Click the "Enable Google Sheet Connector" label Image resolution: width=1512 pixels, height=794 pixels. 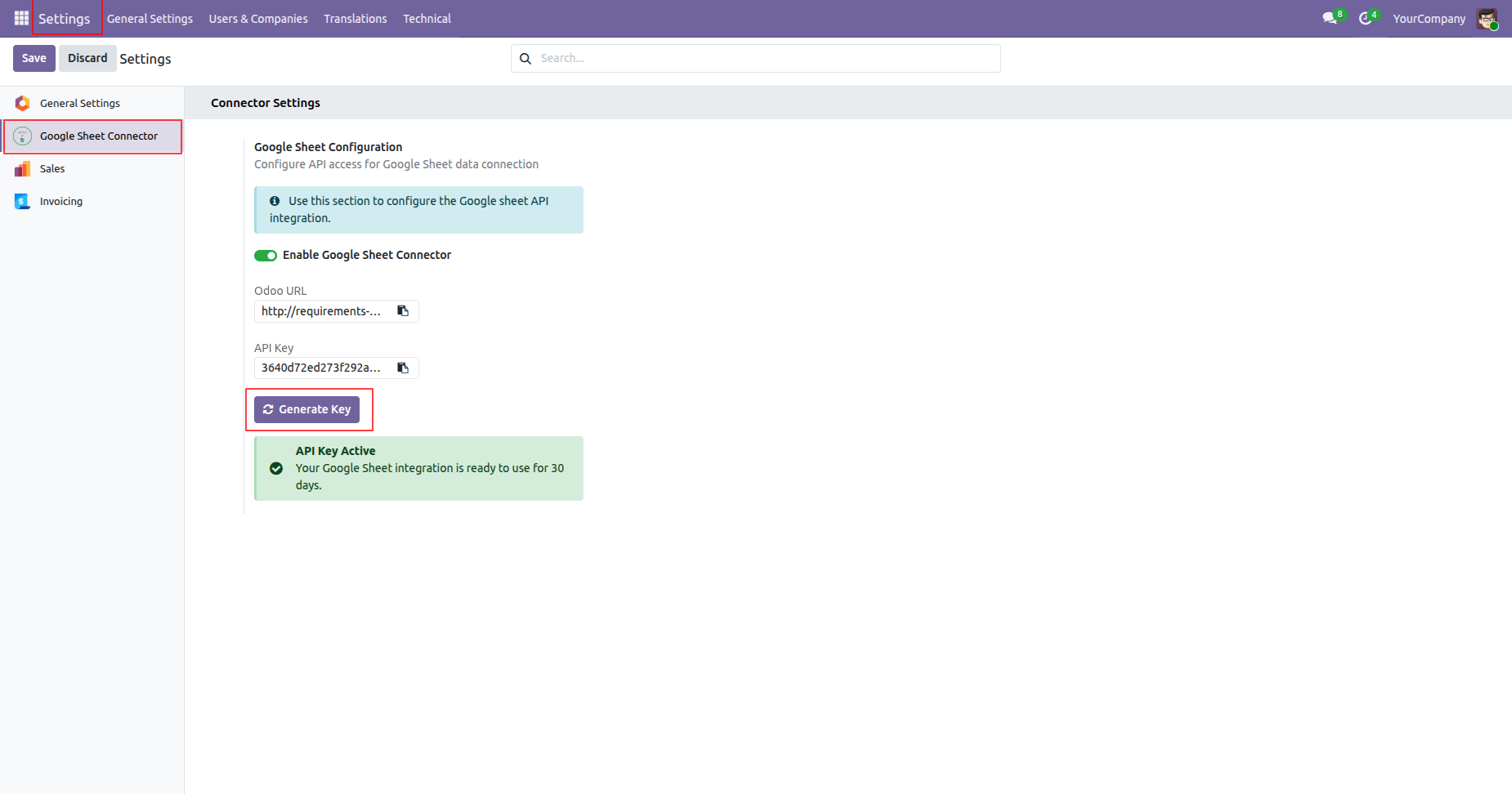click(x=367, y=255)
